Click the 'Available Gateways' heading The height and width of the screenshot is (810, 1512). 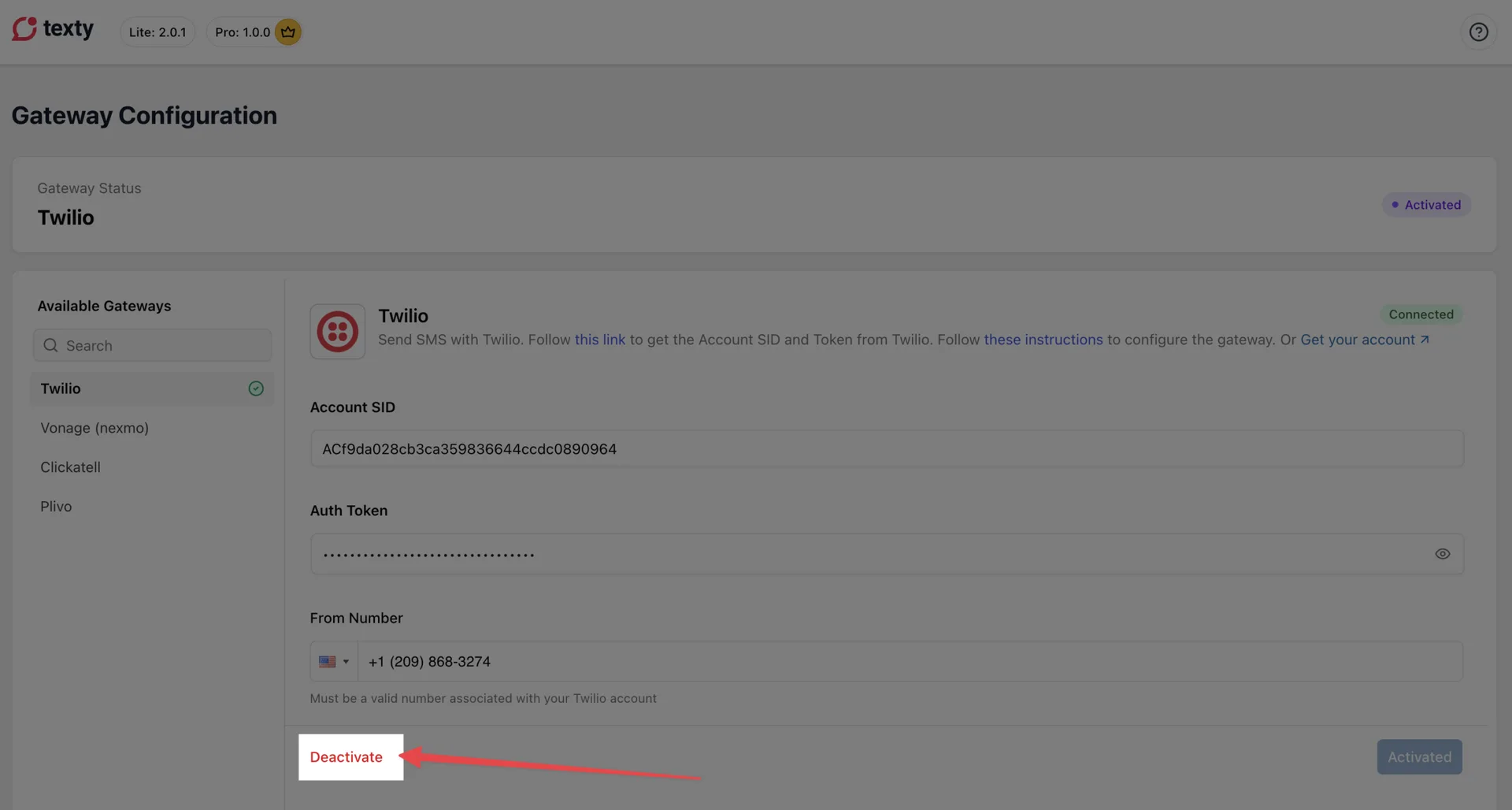(104, 306)
